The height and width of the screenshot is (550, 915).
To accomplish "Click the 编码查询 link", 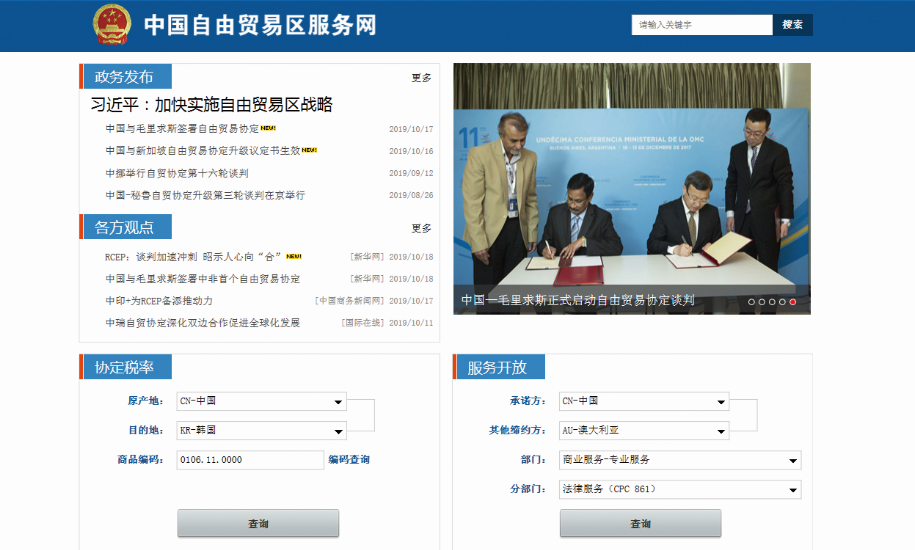I will [349, 460].
